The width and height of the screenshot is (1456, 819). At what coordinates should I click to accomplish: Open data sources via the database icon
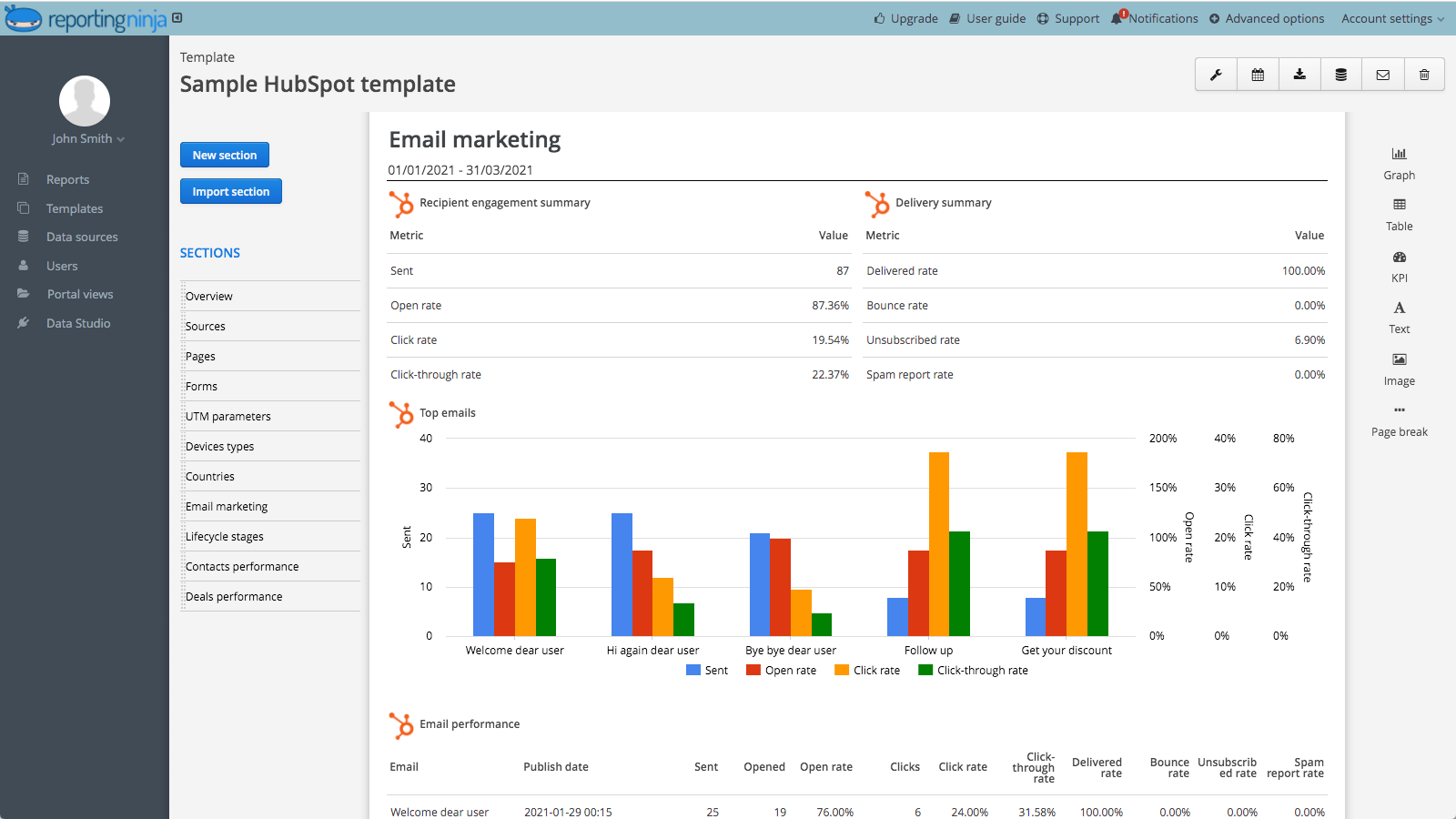coord(1340,74)
